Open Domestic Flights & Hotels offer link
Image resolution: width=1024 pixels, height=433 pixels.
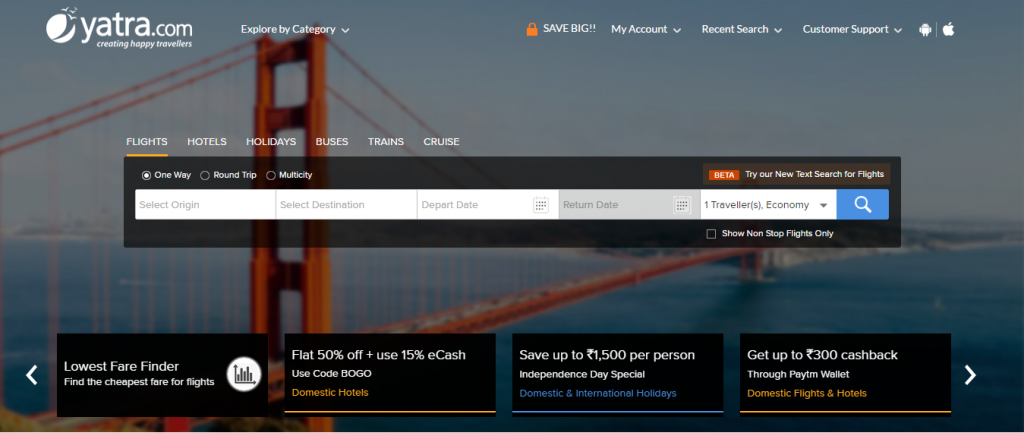[807, 393]
